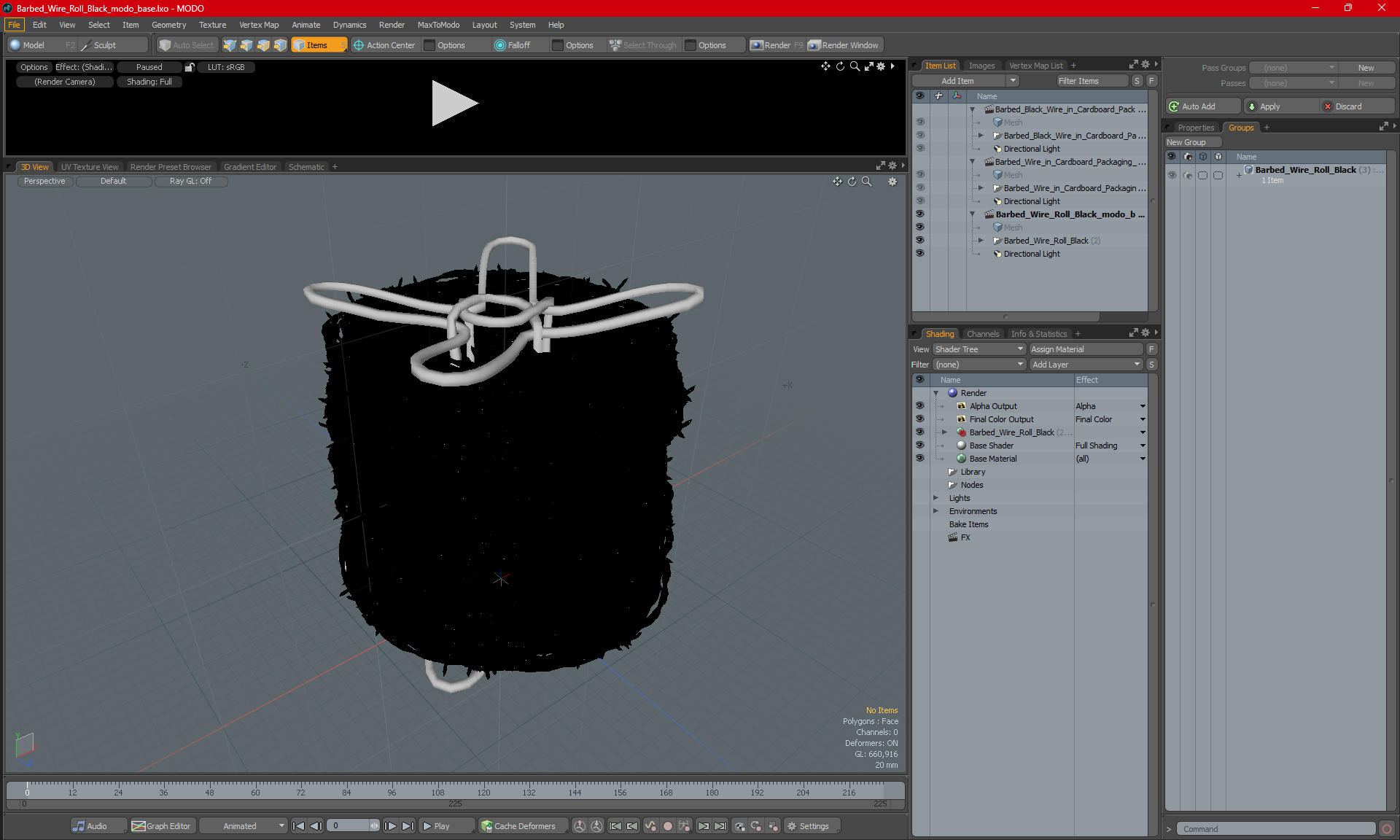Go to first frame in the timeline
This screenshot has width=1400, height=840.
pyautogui.click(x=298, y=826)
